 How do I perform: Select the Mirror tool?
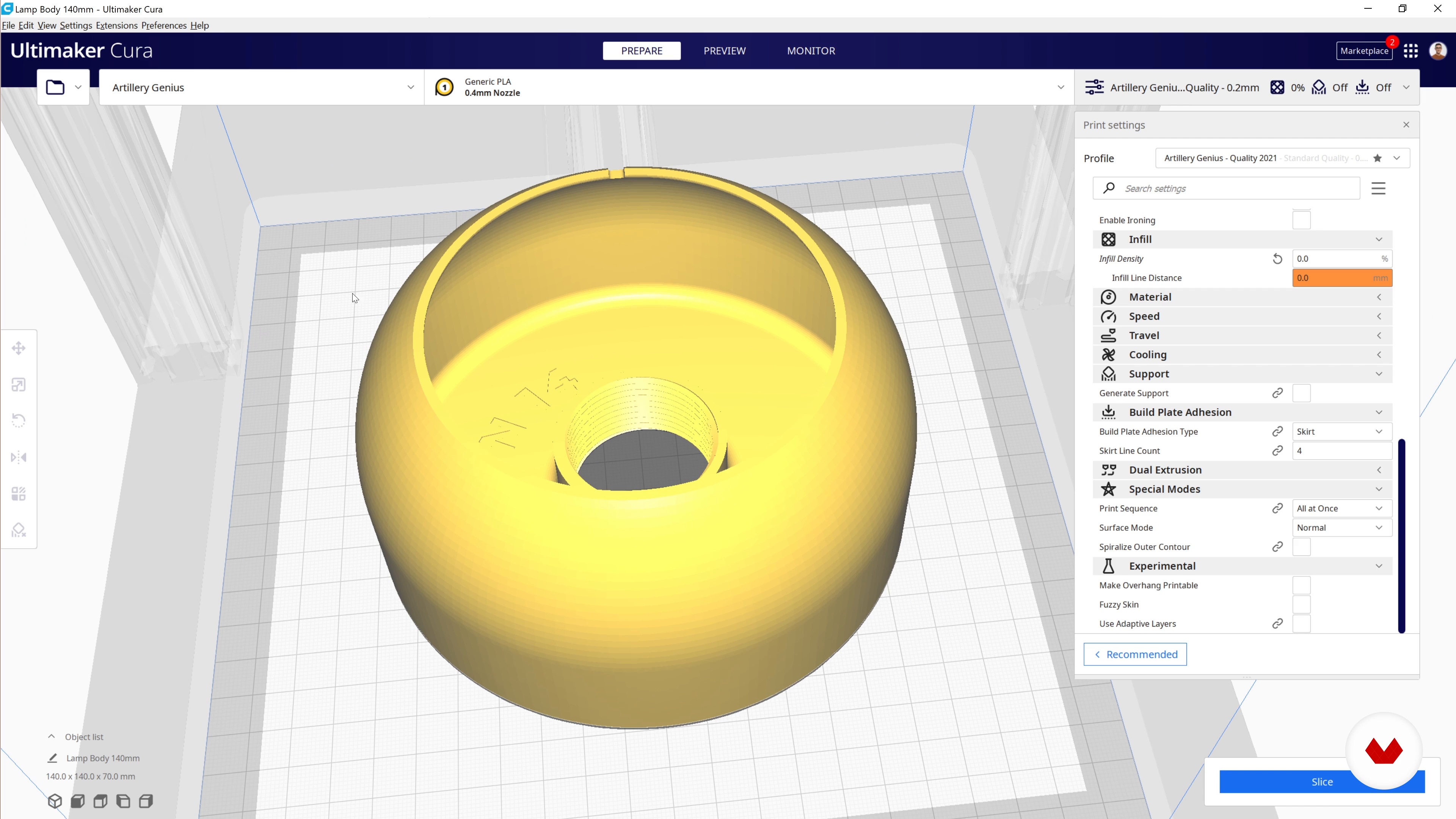click(x=19, y=457)
